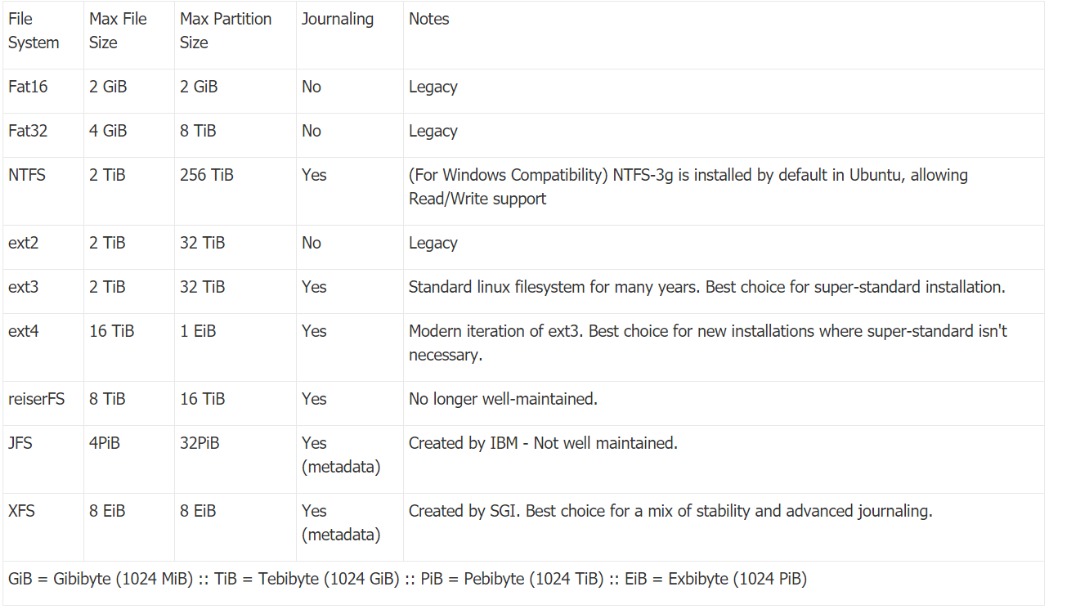Click the 256 TiB partition size cell

(206, 175)
